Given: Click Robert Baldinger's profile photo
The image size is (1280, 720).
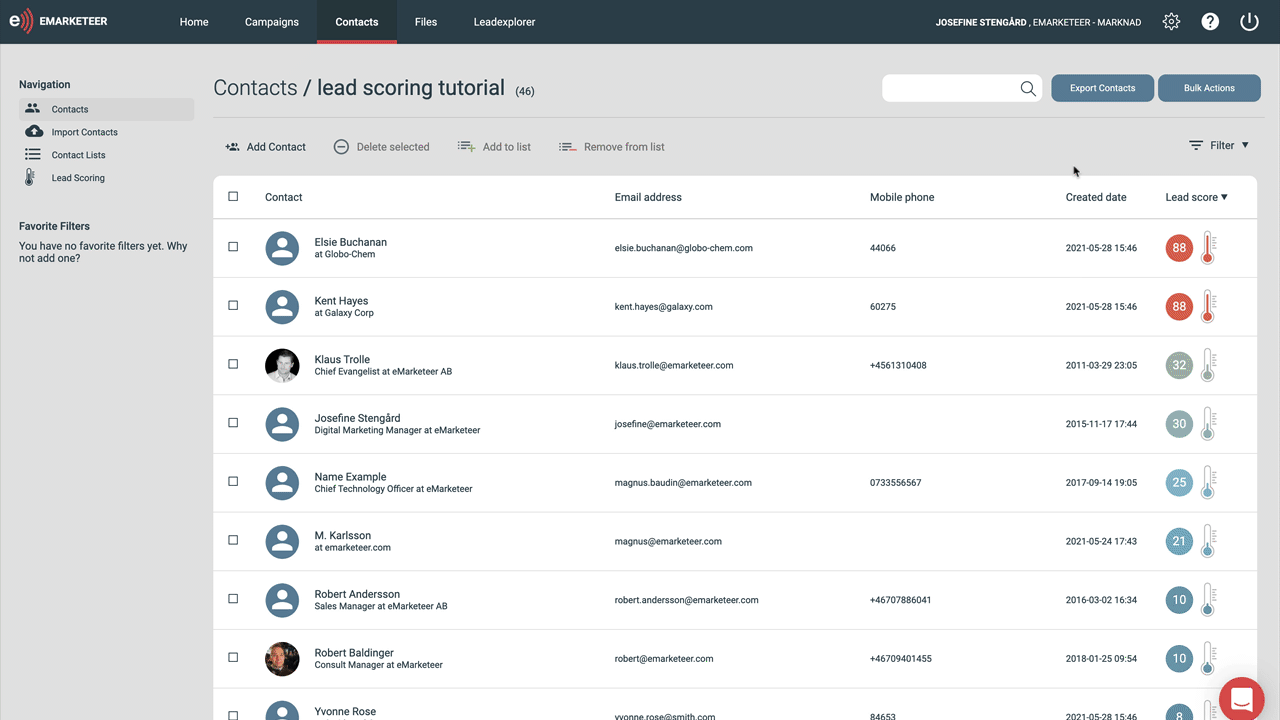Looking at the screenshot, I should [x=282, y=659].
